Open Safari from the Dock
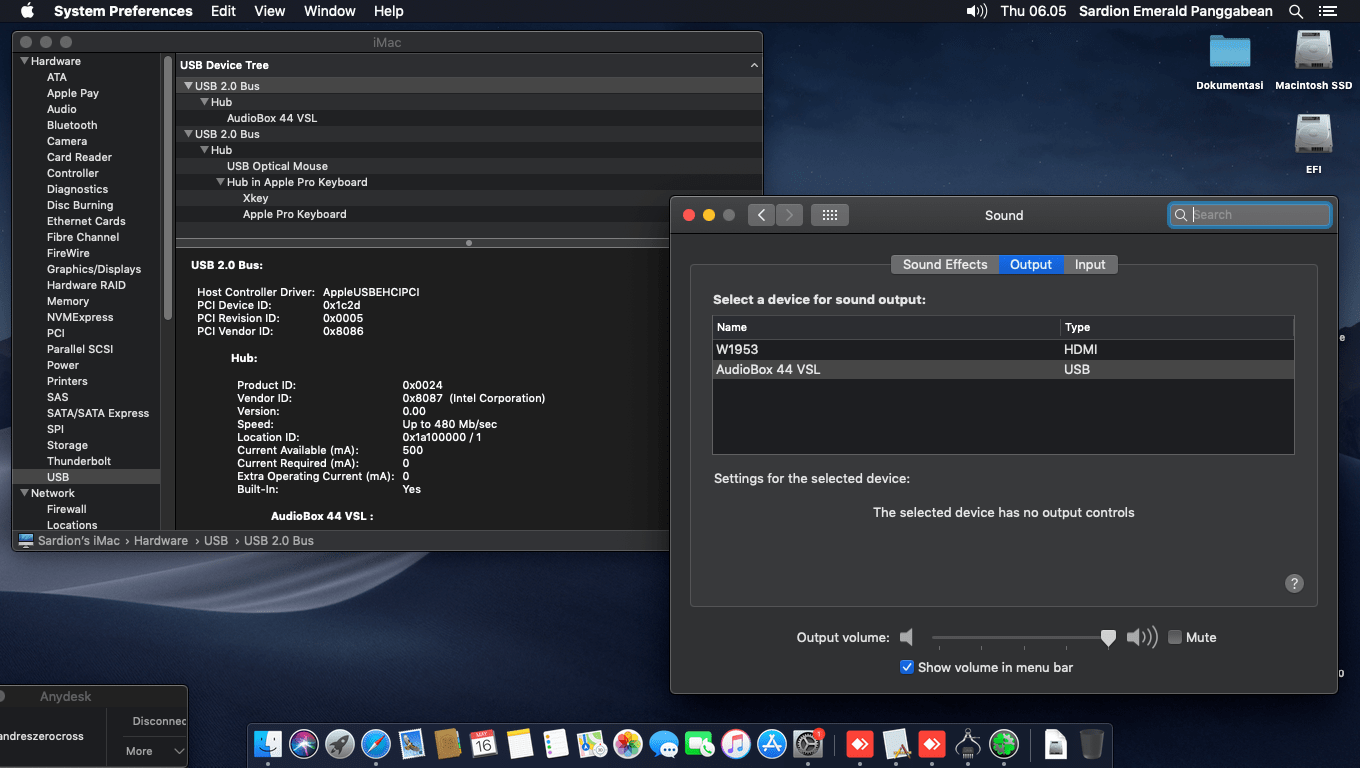 (376, 744)
